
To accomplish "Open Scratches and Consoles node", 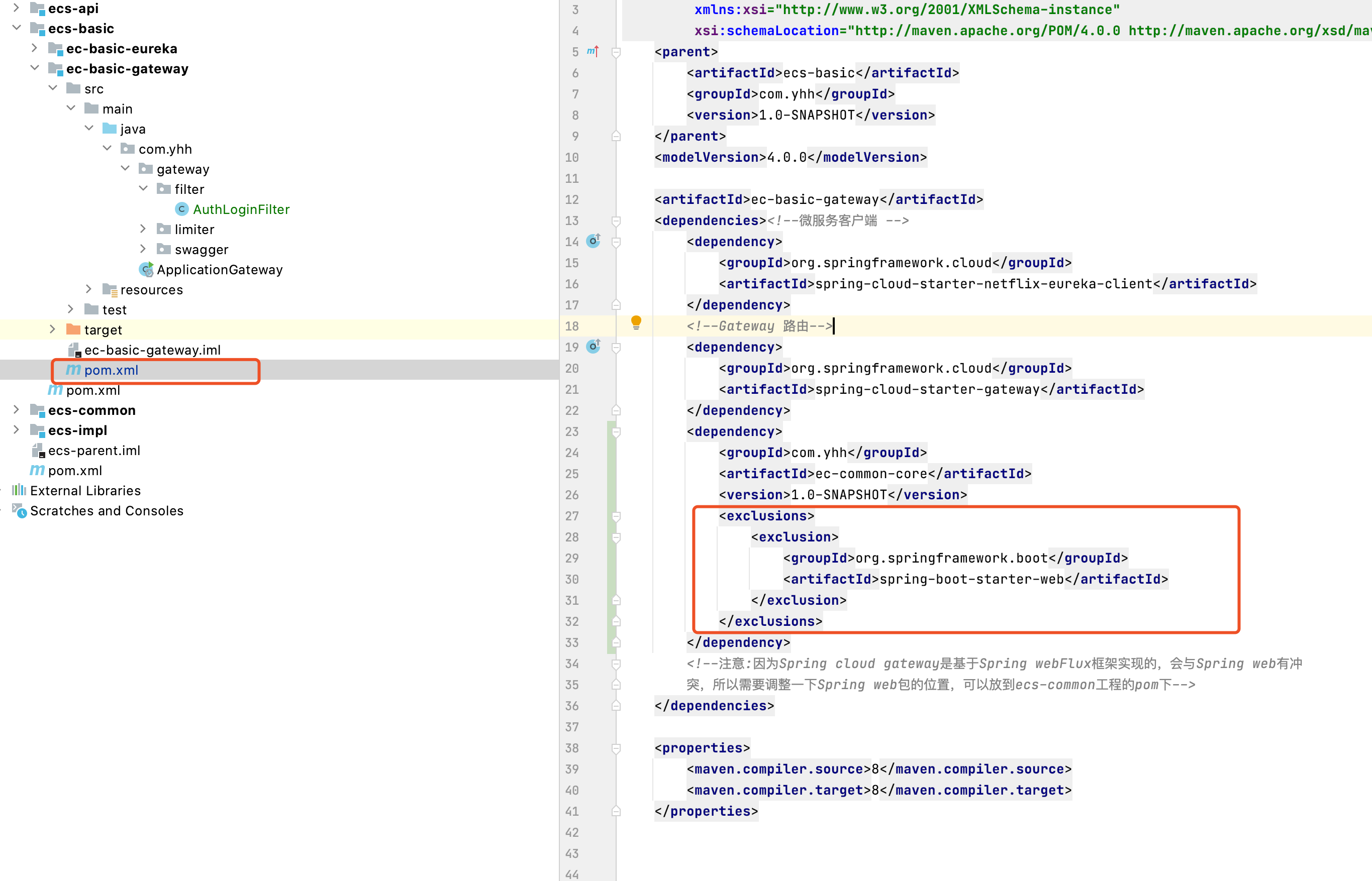I will [107, 511].
